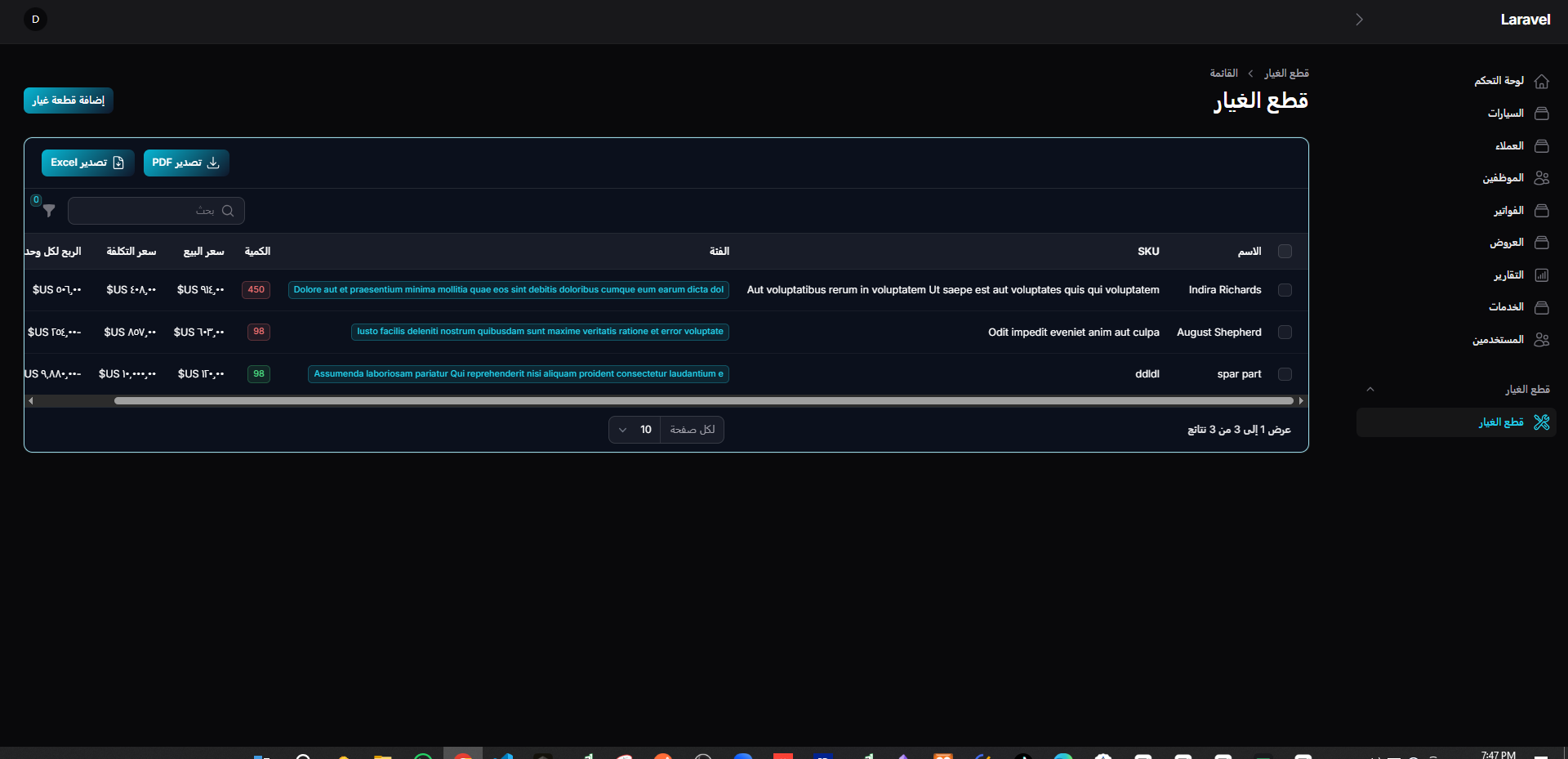Screen dimensions: 1568x759
Task: Open the table filter funnel icon
Action: pyautogui.click(x=49, y=211)
